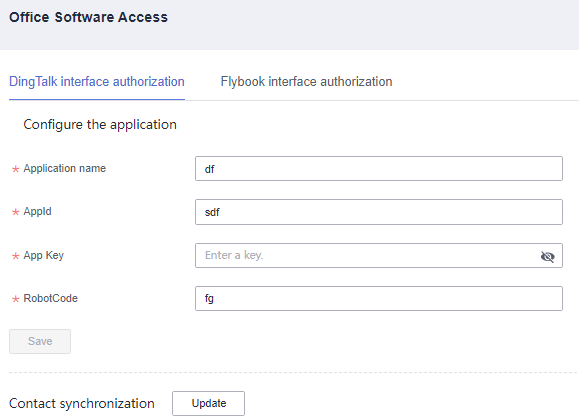579x418 pixels.
Task: Switch to DingTalk interface authorization tab
Action: click(x=97, y=82)
